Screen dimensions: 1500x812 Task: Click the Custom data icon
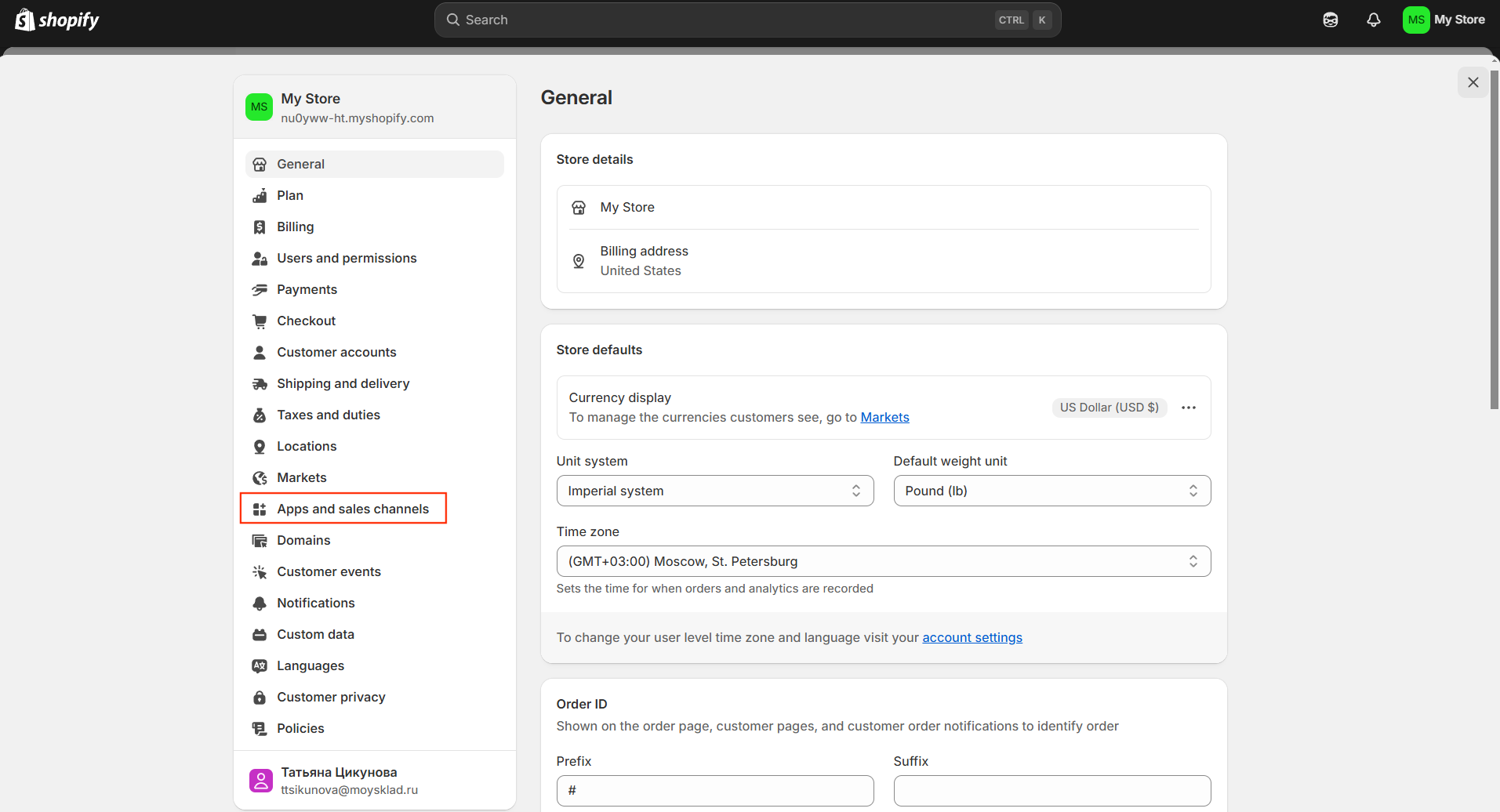[x=260, y=634]
